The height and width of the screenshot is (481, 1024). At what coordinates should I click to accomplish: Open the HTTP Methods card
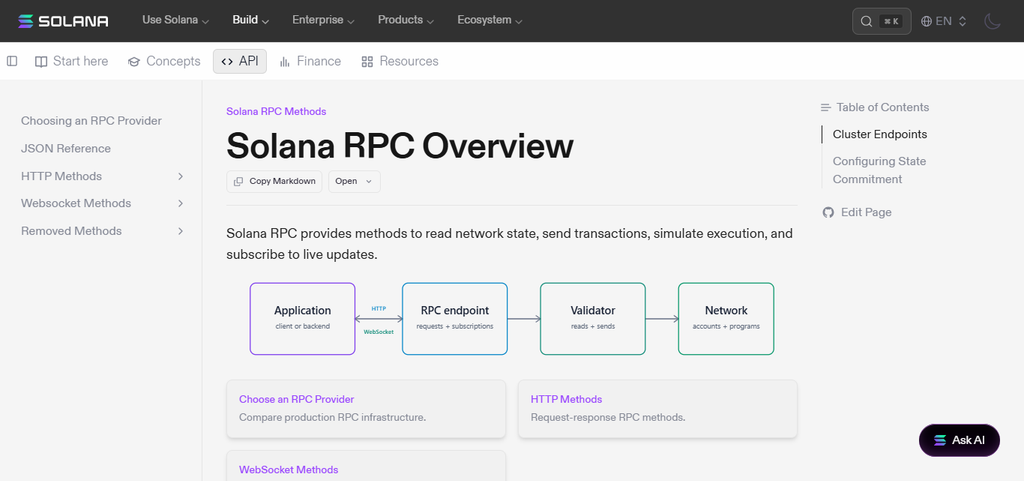[658, 409]
